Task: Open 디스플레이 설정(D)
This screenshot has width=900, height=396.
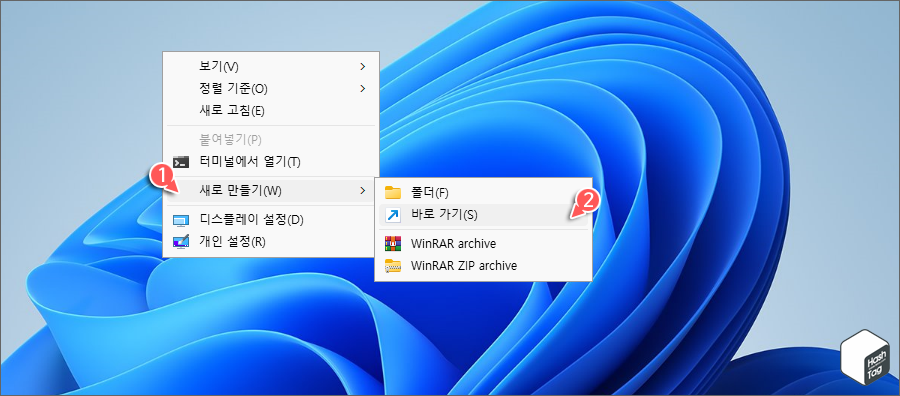Action: point(271,219)
